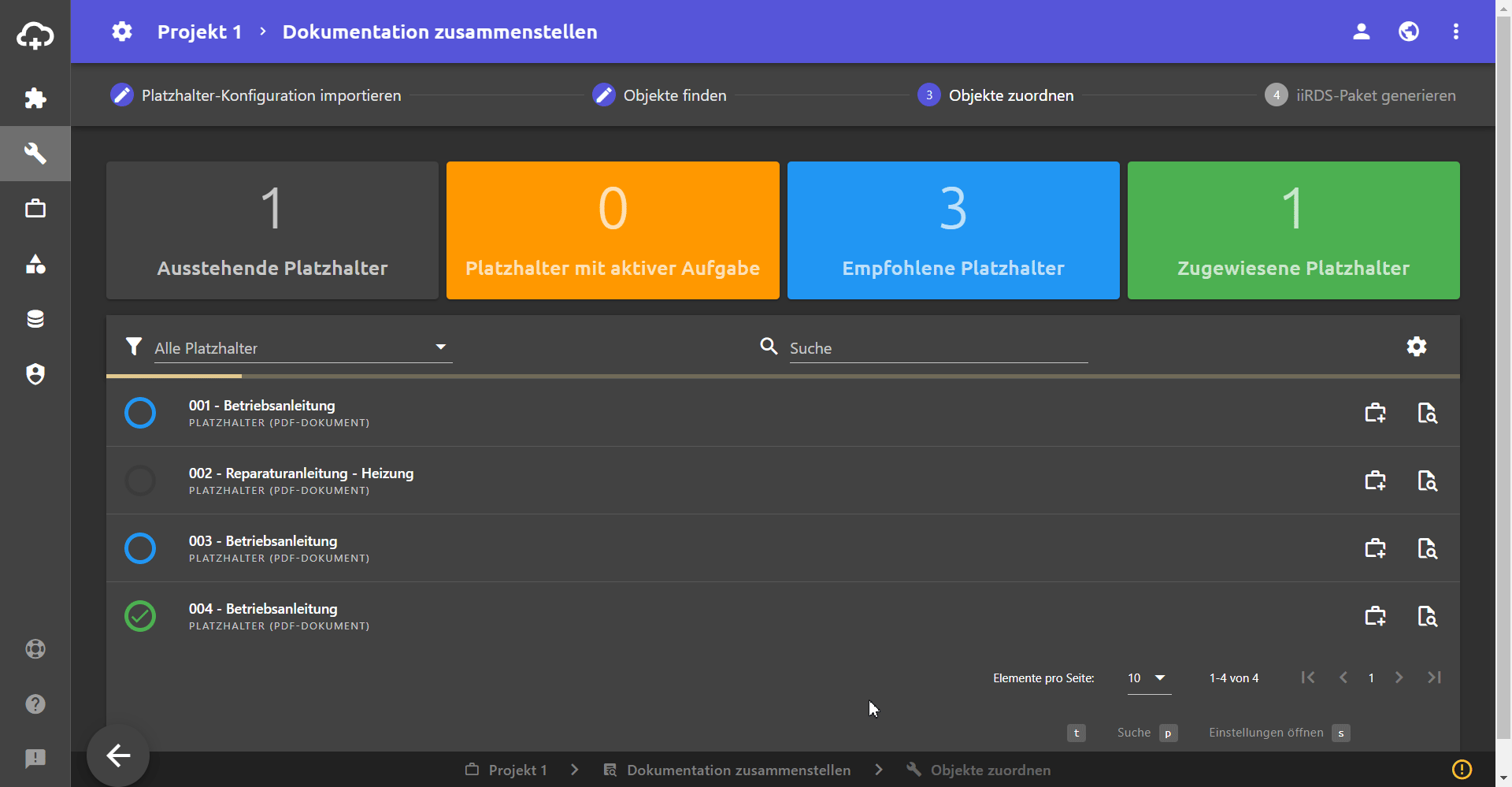Click Projekt 1 in bottom breadcrumb
This screenshot has width=1512, height=787.
coord(506,770)
